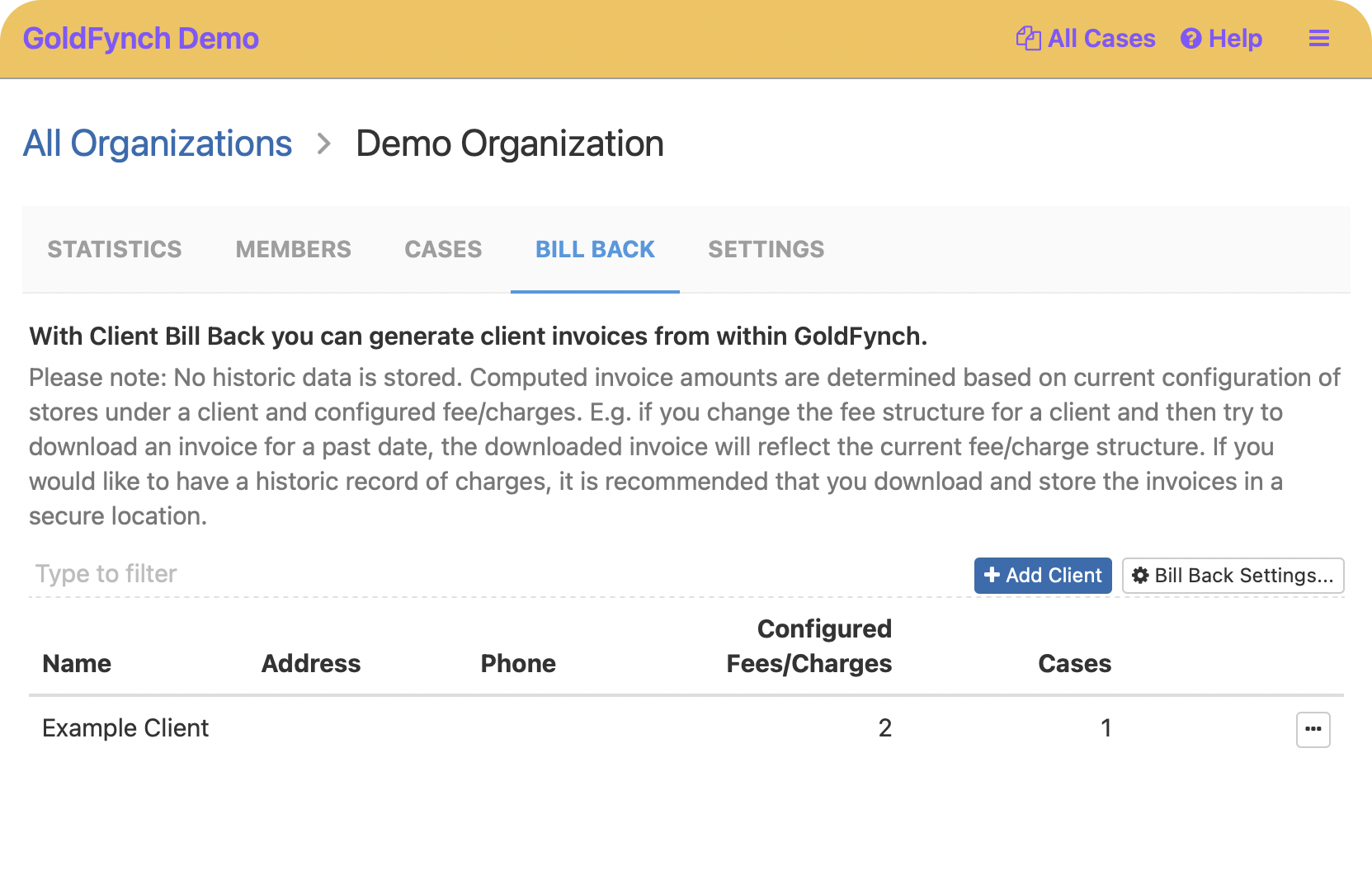This screenshot has width=1372, height=894.
Task: Click the All Cases documents icon
Action: click(x=1028, y=39)
